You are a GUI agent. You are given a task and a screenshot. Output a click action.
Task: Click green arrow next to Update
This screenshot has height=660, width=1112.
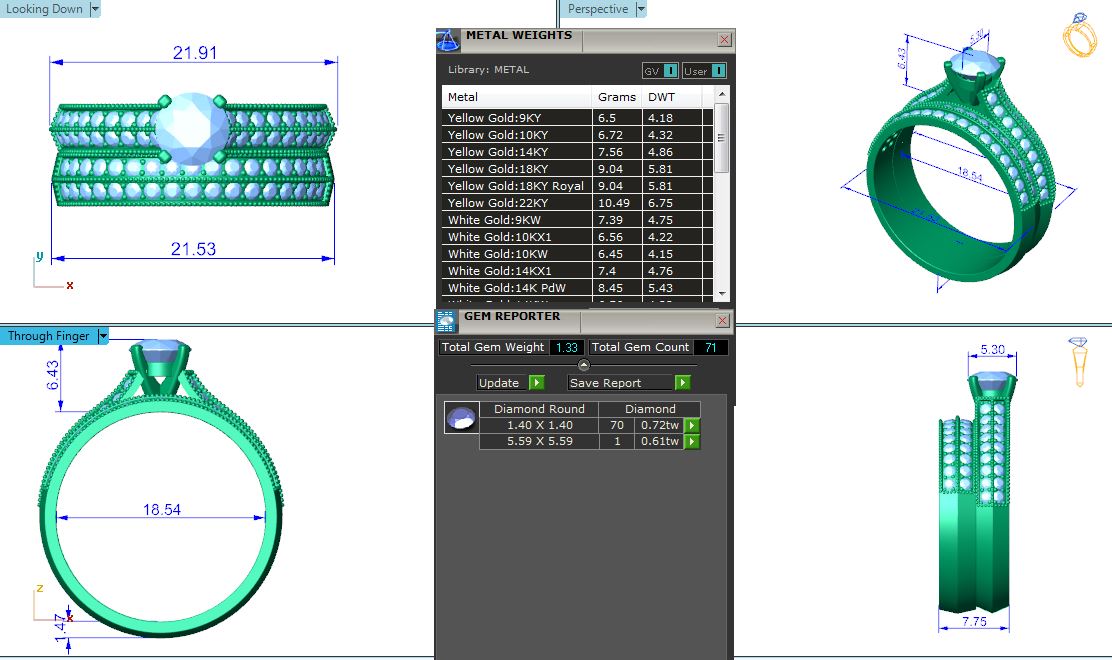point(536,383)
